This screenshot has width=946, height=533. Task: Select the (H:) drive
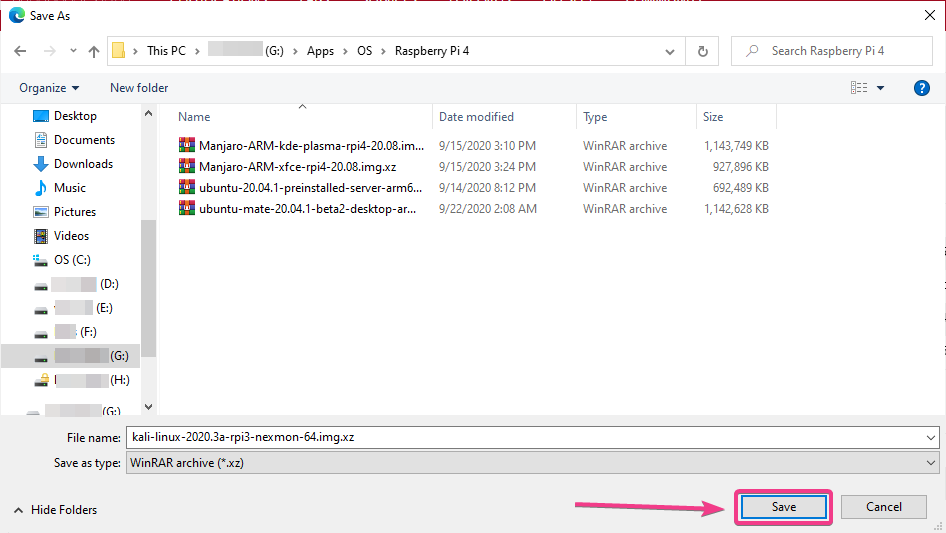point(82,380)
